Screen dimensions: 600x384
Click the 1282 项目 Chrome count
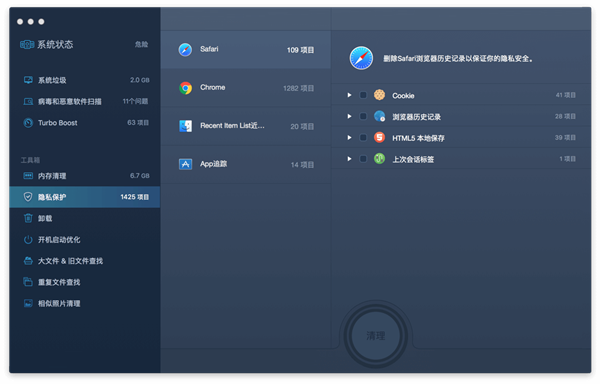[298, 88]
